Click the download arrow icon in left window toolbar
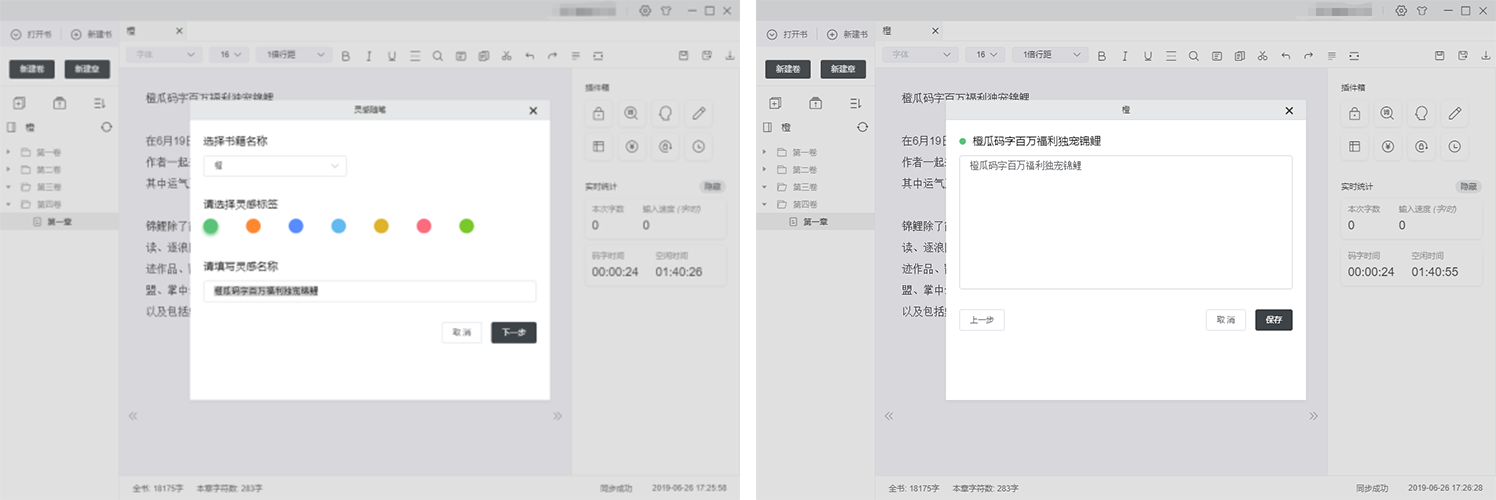 [730, 55]
